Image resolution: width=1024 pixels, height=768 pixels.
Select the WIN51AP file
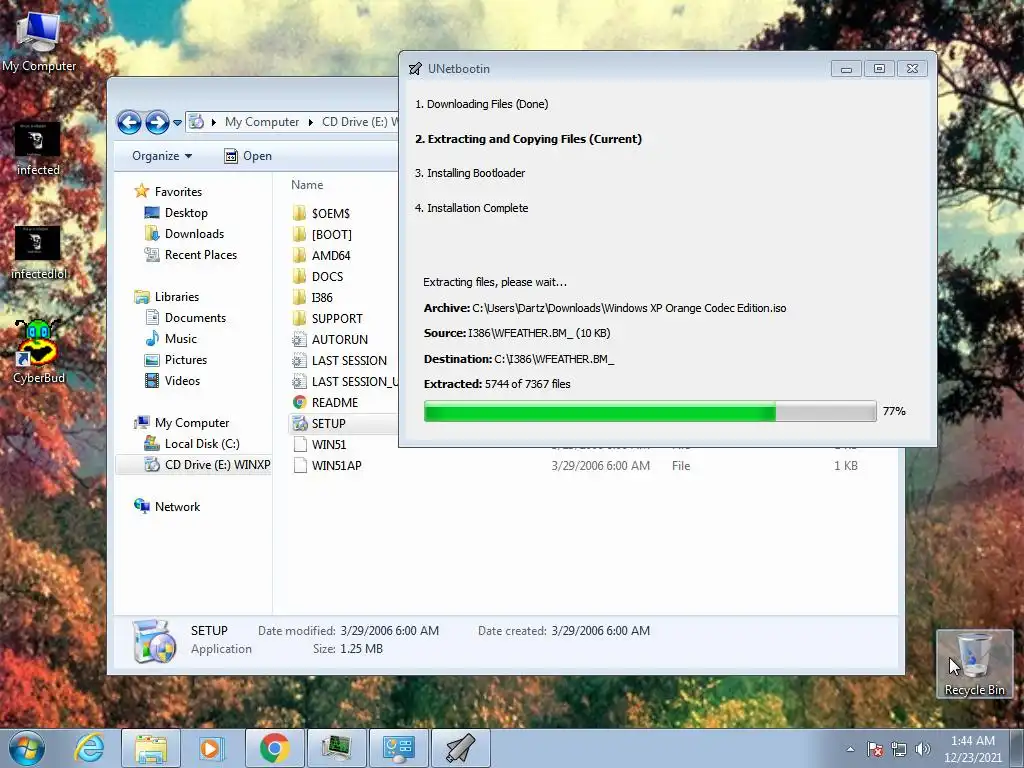click(x=327, y=466)
